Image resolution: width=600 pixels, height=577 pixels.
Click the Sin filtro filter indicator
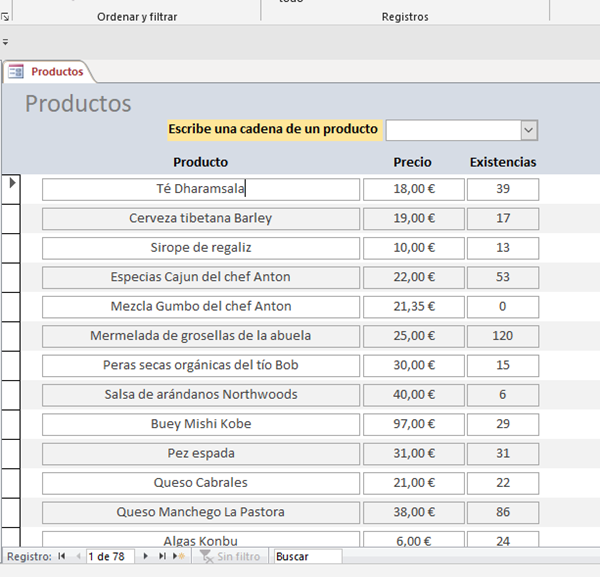coord(230,556)
